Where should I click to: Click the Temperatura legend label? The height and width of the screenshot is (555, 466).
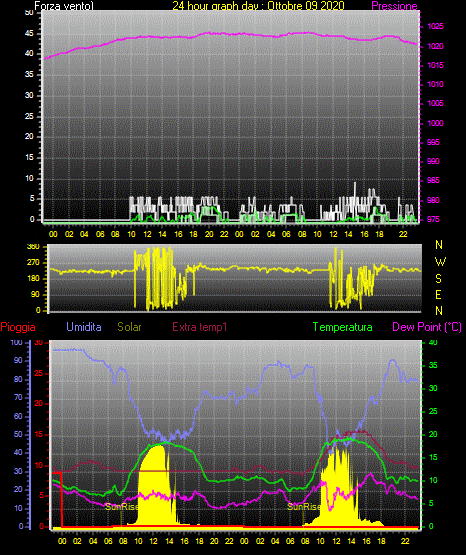tap(343, 327)
